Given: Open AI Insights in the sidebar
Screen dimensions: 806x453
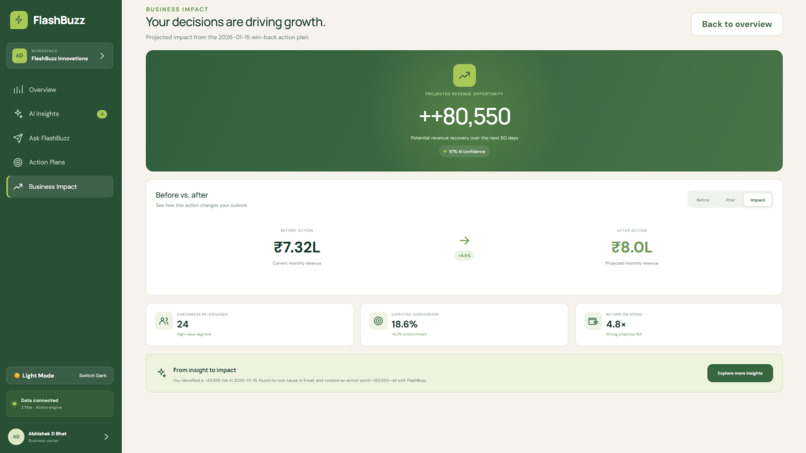Looking at the screenshot, I should [x=60, y=114].
